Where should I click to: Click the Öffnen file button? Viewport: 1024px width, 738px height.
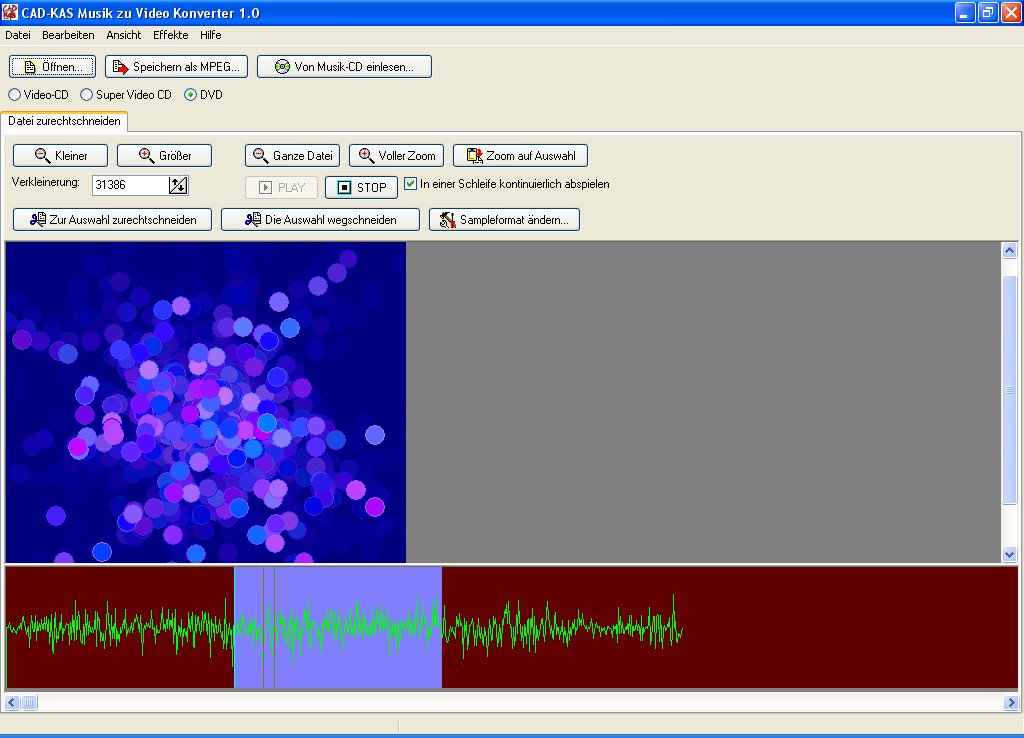point(53,67)
